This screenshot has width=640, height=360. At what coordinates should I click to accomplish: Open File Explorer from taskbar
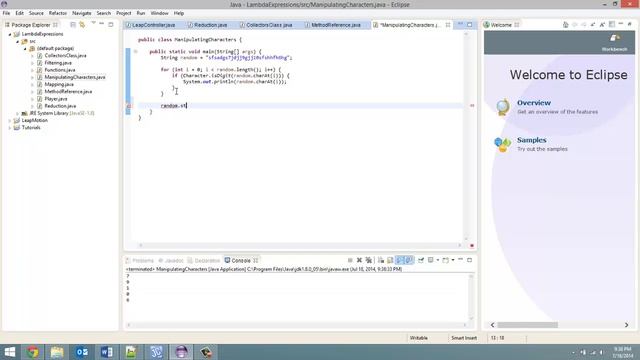tap(57, 352)
